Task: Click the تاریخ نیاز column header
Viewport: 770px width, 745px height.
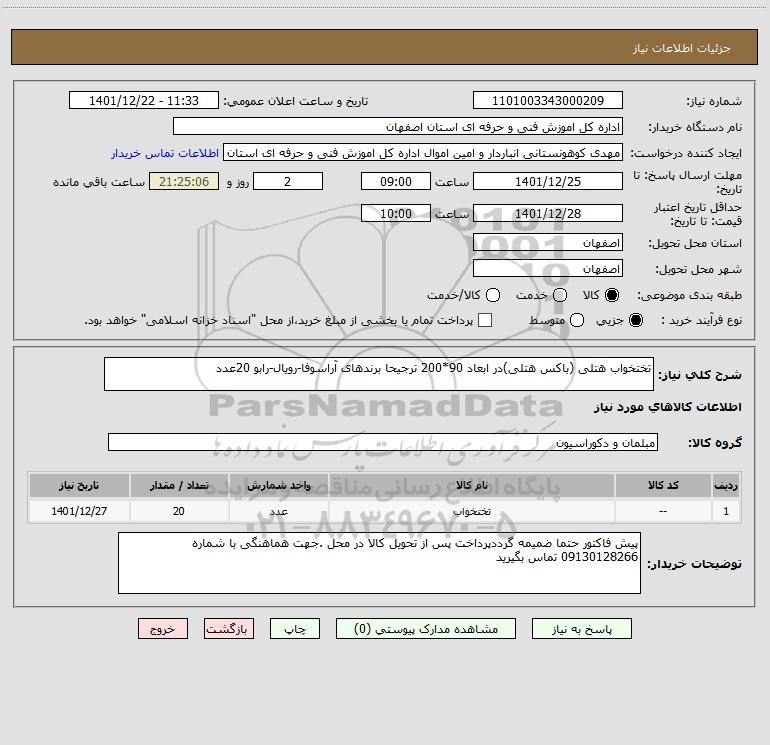Action: 79,485
